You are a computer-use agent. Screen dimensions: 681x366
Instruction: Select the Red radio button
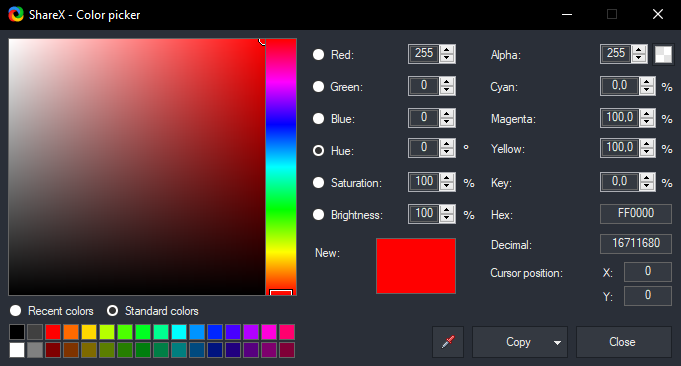[x=318, y=54]
